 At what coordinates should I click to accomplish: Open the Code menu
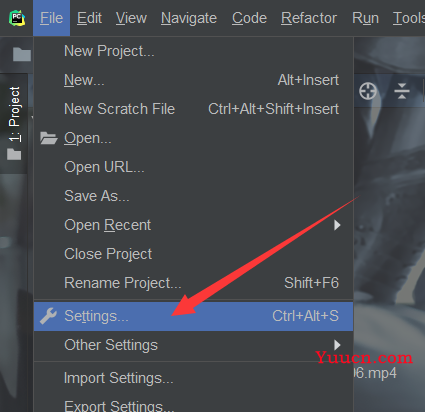pyautogui.click(x=249, y=18)
